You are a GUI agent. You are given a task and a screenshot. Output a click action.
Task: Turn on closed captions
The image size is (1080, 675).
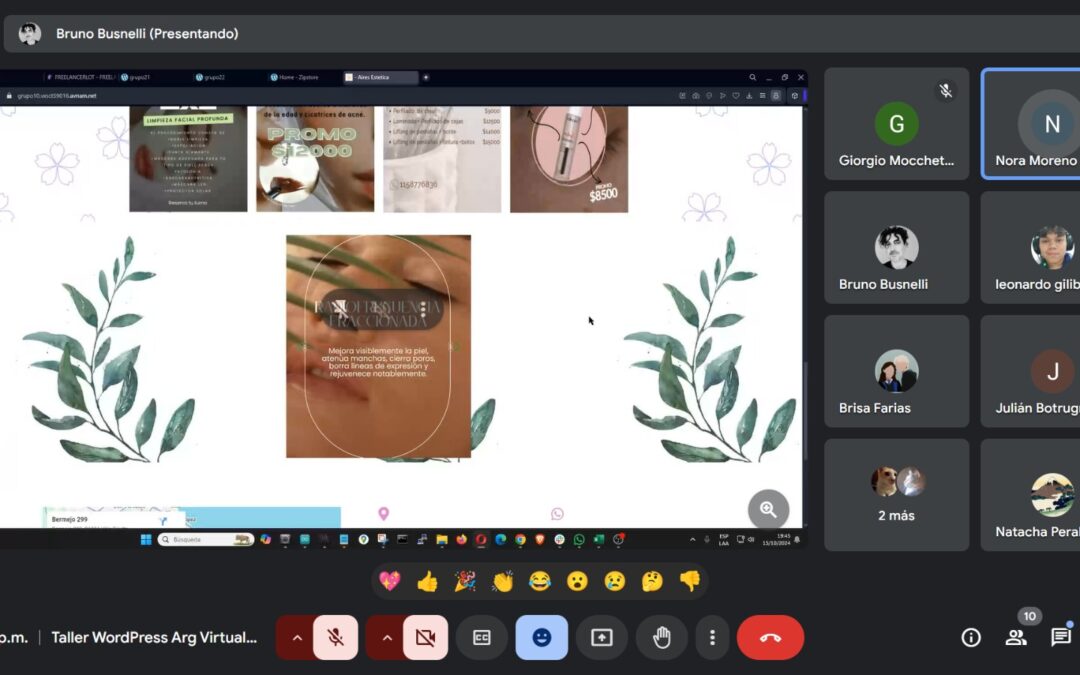point(481,638)
